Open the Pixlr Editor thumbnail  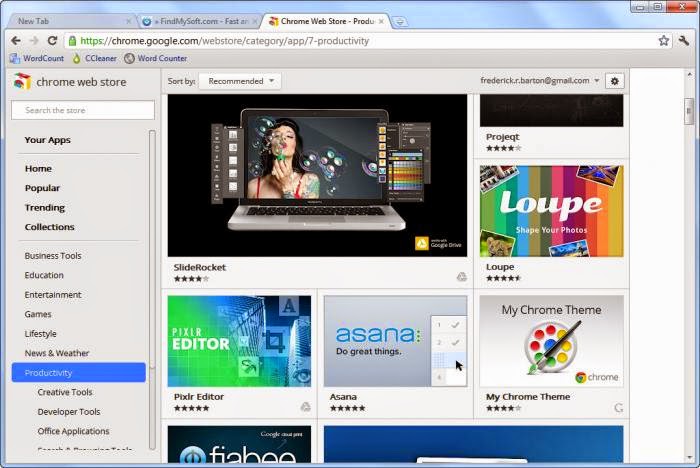(x=239, y=341)
